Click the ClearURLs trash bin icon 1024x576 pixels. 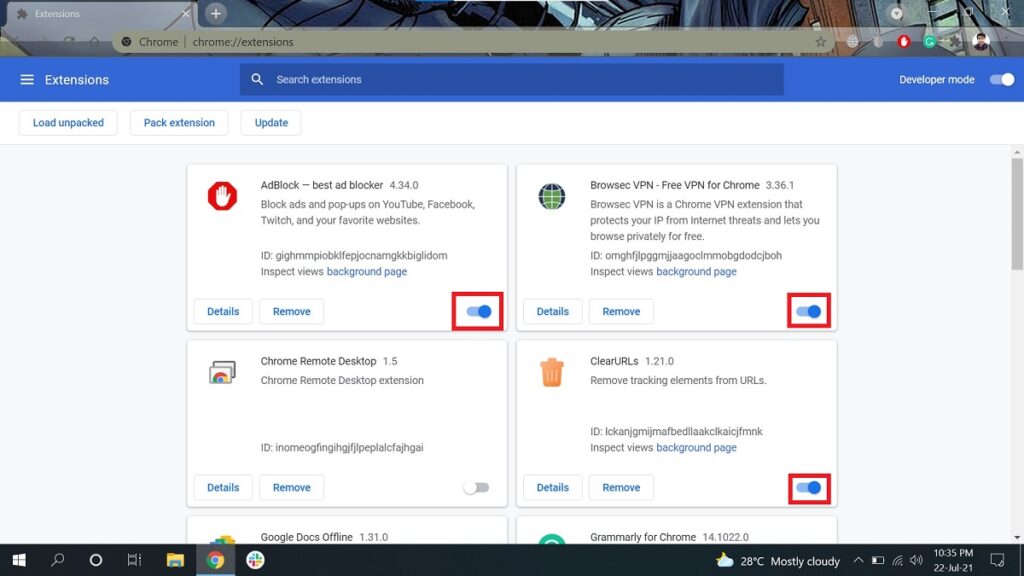[550, 373]
